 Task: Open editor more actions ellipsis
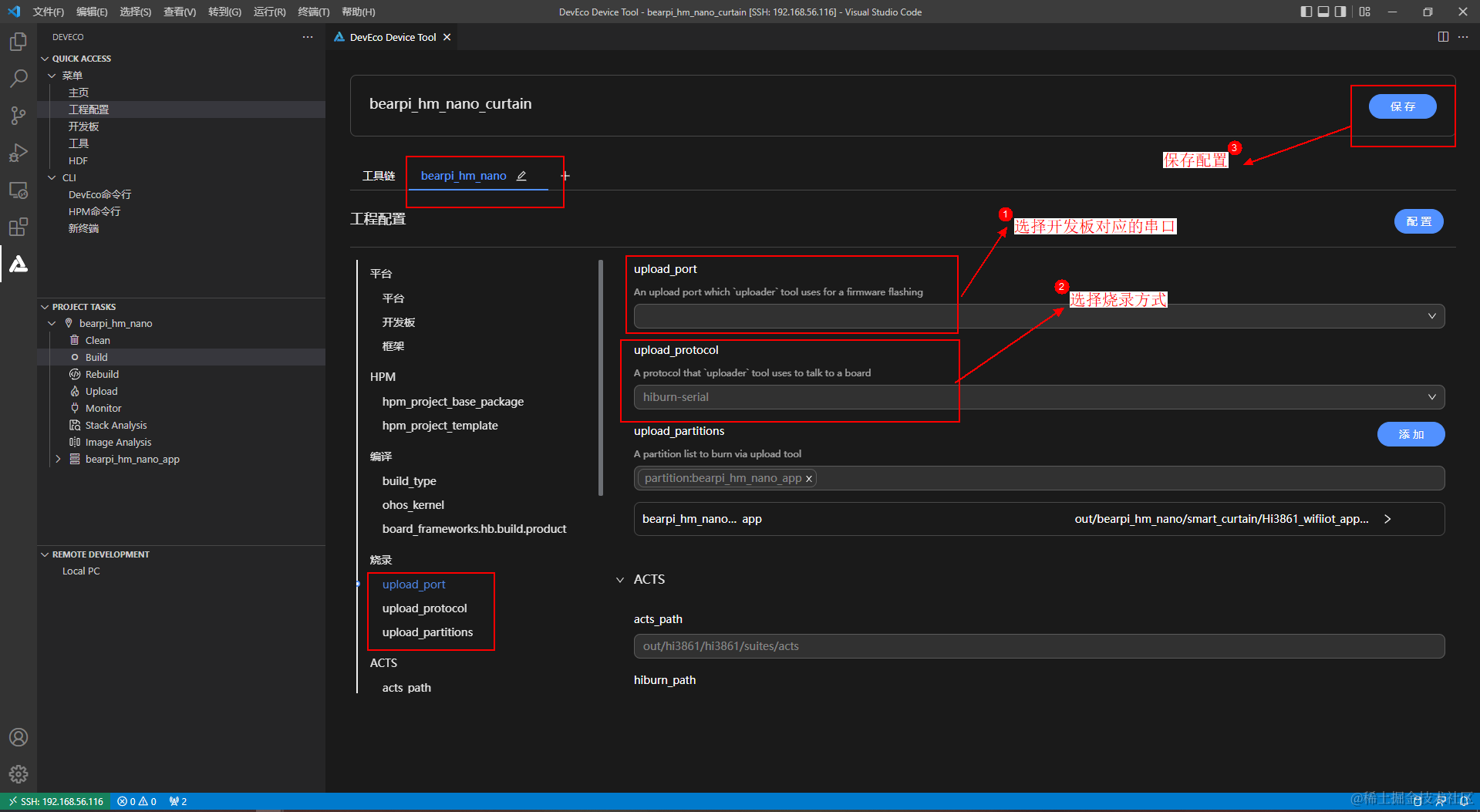coord(1463,37)
